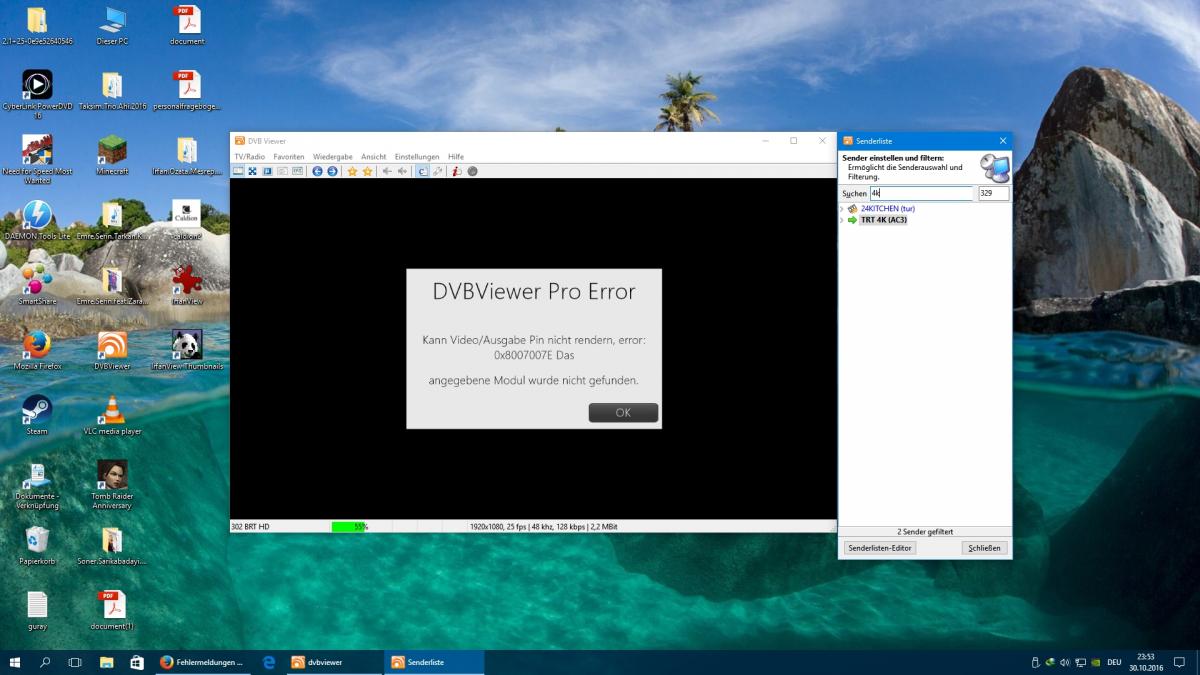
Task: Launch Mozilla Firefox desktop shortcut
Action: click(x=37, y=351)
